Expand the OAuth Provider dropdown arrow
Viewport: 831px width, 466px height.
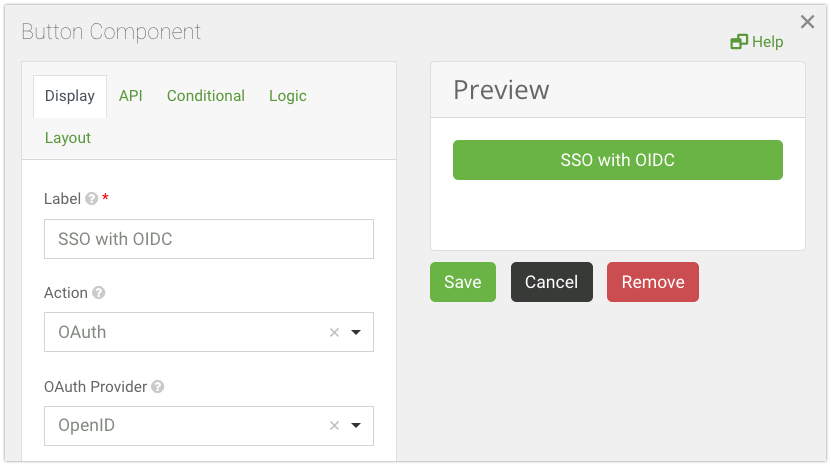pos(356,426)
